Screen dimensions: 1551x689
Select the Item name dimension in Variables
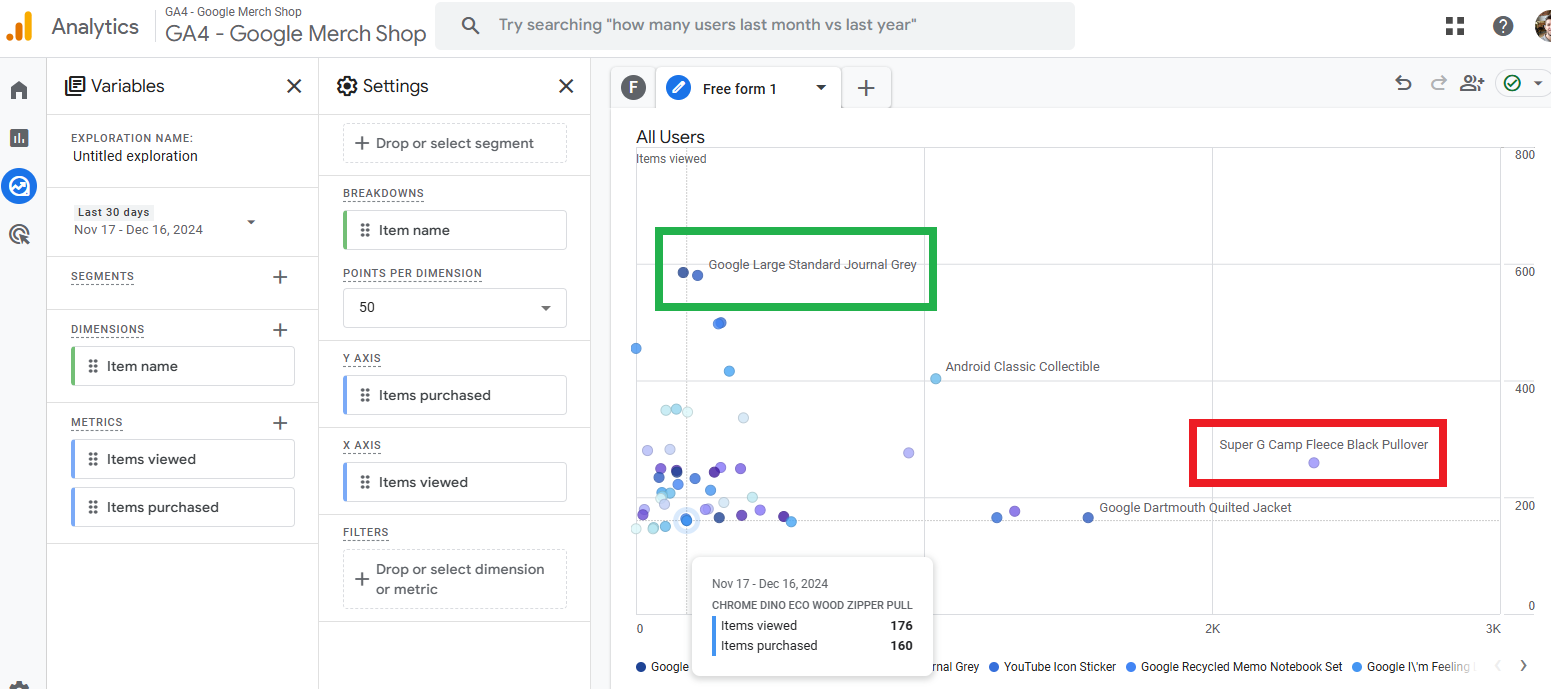coord(183,366)
